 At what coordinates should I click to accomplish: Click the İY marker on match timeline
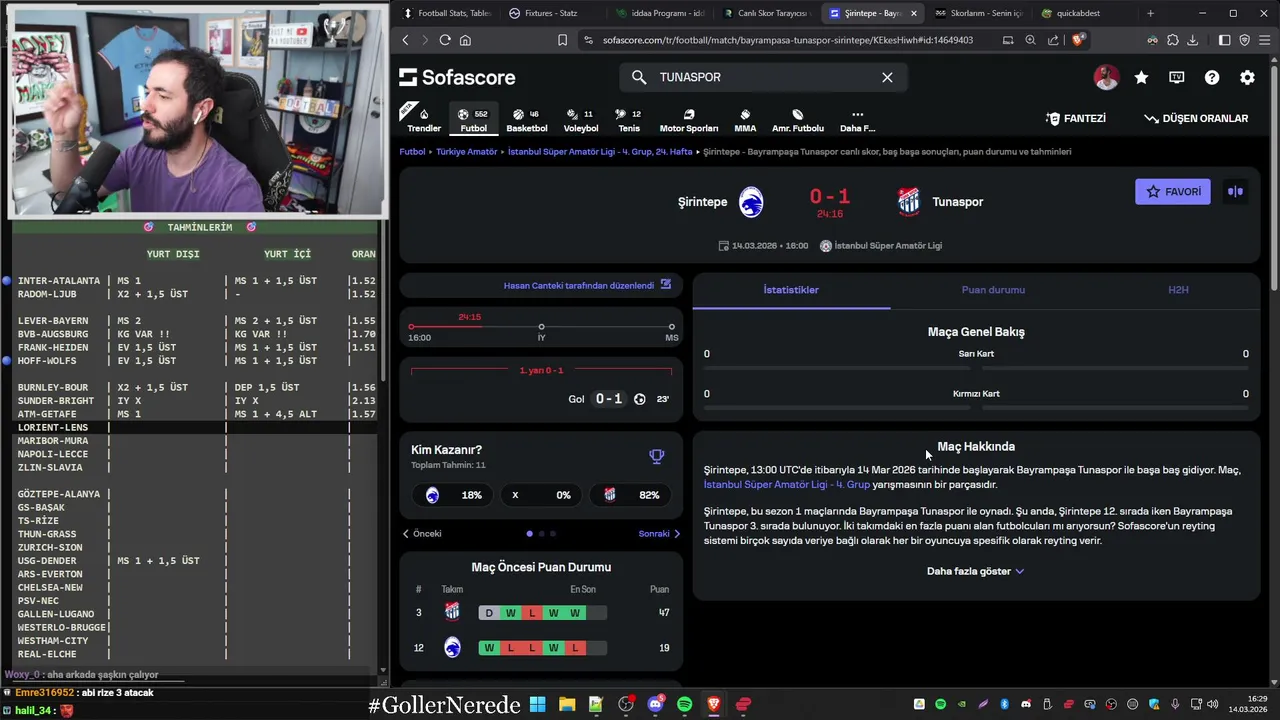pyautogui.click(x=541, y=327)
